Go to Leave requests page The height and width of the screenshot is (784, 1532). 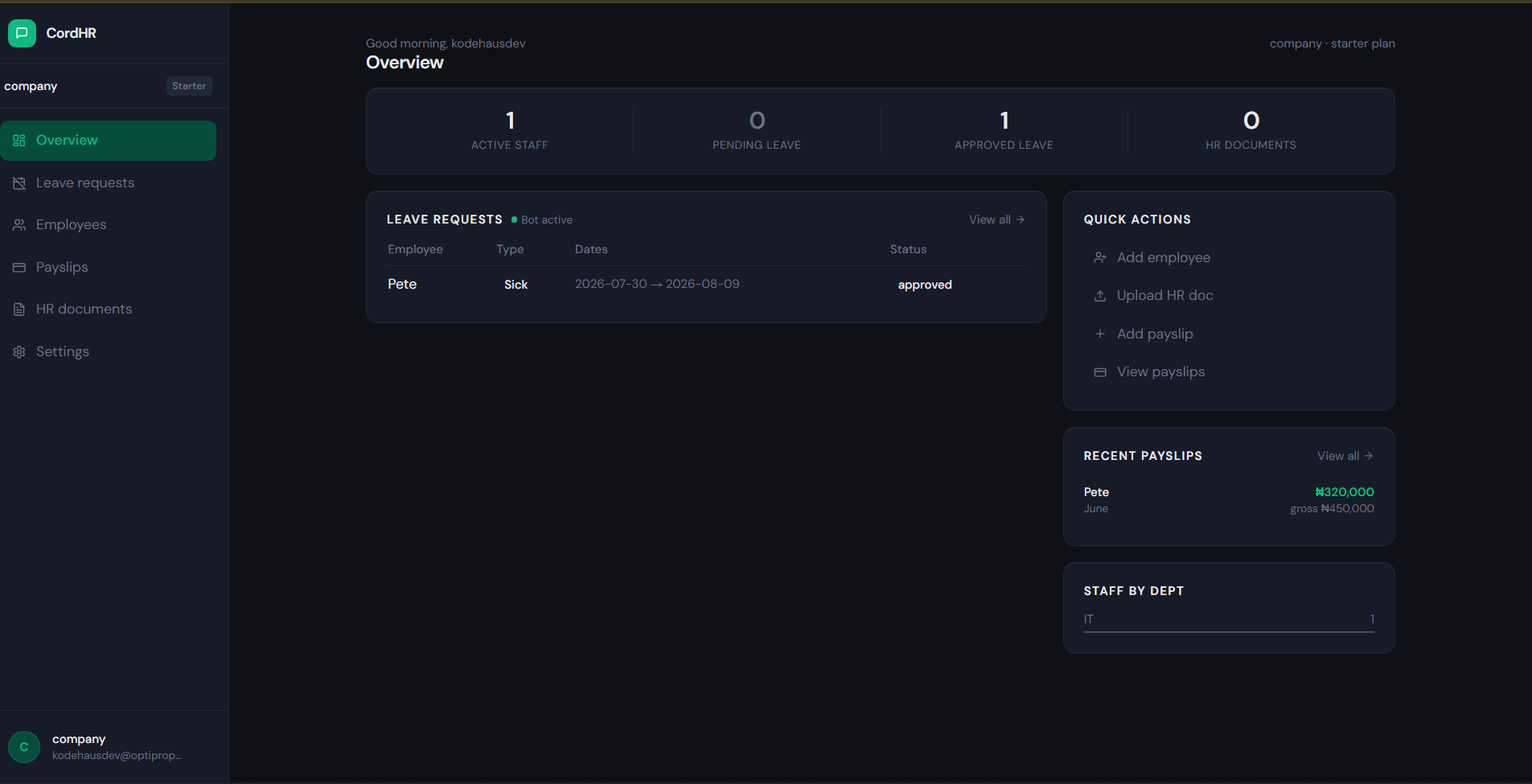pyautogui.click(x=109, y=183)
